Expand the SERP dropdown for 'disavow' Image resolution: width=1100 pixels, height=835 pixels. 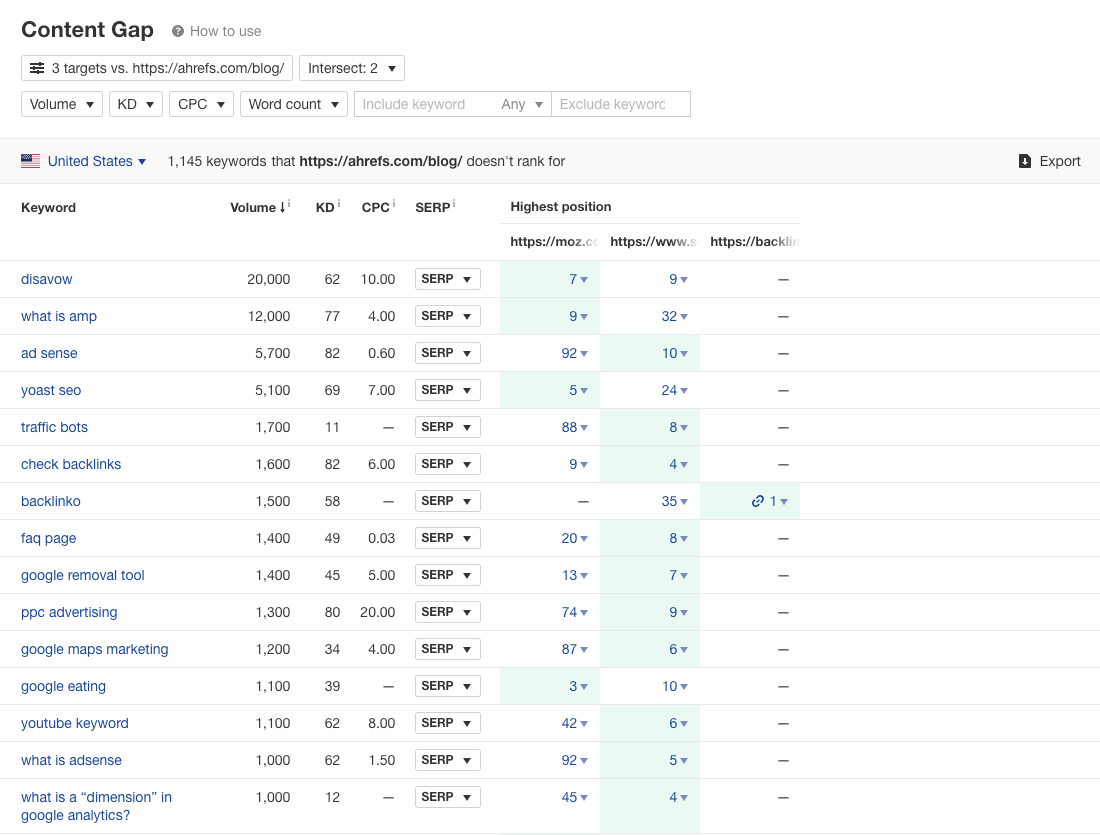coord(447,278)
